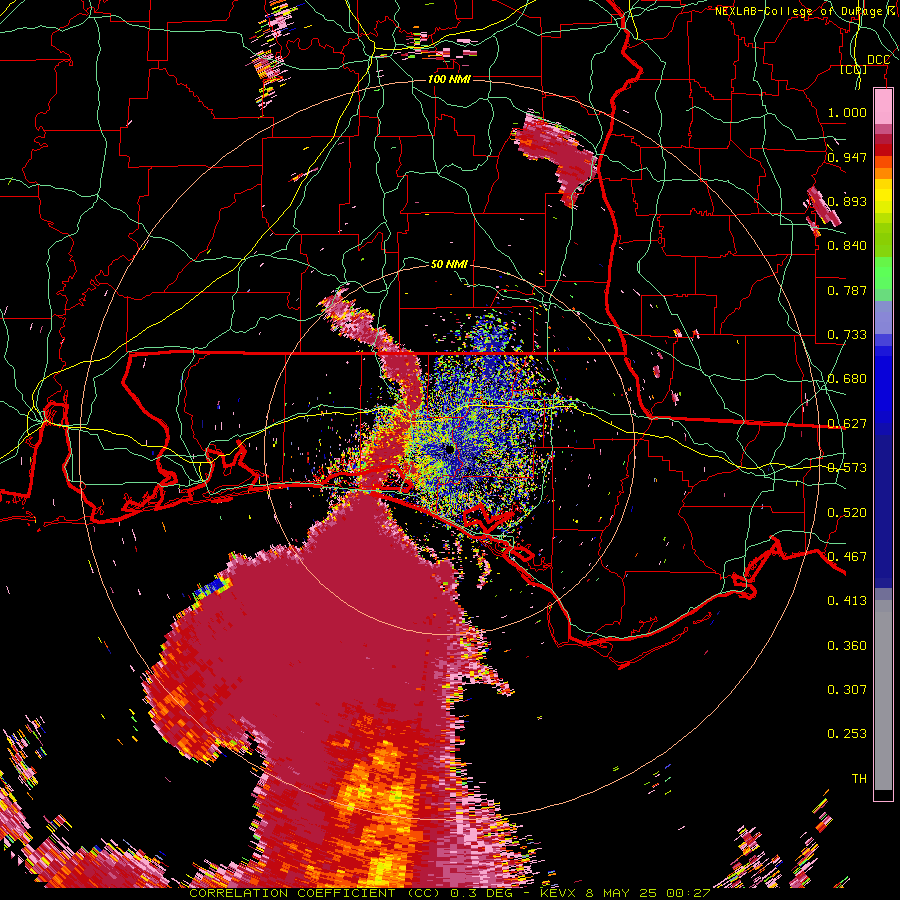Screen dimensions: 900x900
Task: Click the 0.680 scale value
Action: click(x=847, y=379)
